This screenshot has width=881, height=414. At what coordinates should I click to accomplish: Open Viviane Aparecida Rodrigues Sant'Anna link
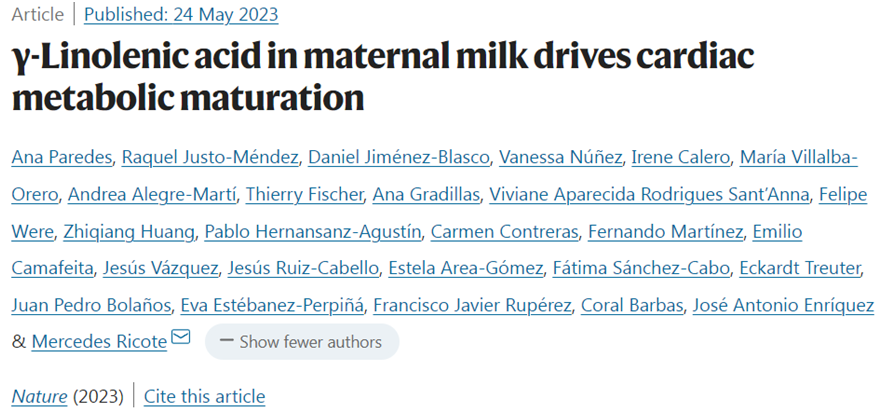tap(650, 194)
